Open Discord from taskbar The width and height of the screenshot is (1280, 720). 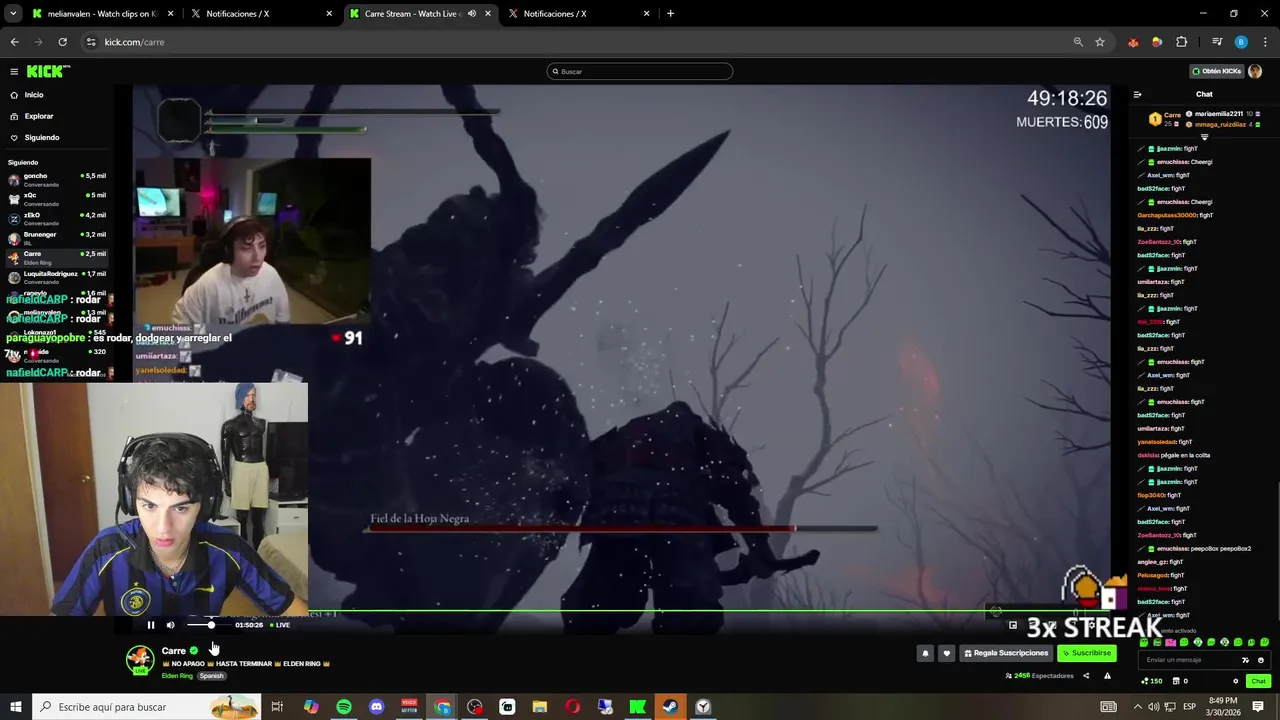376,707
